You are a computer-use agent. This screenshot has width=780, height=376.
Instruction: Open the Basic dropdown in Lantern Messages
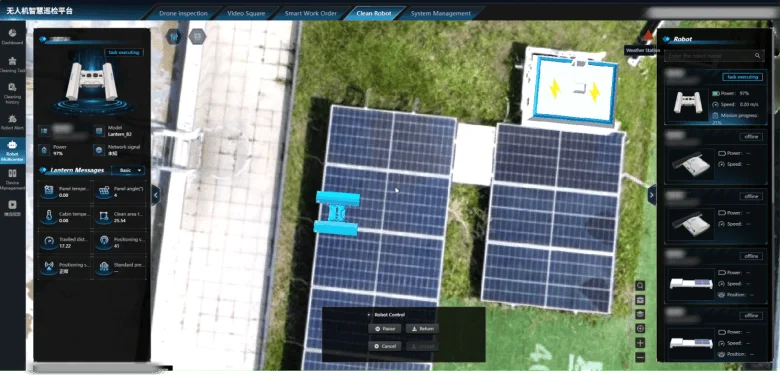(x=128, y=170)
